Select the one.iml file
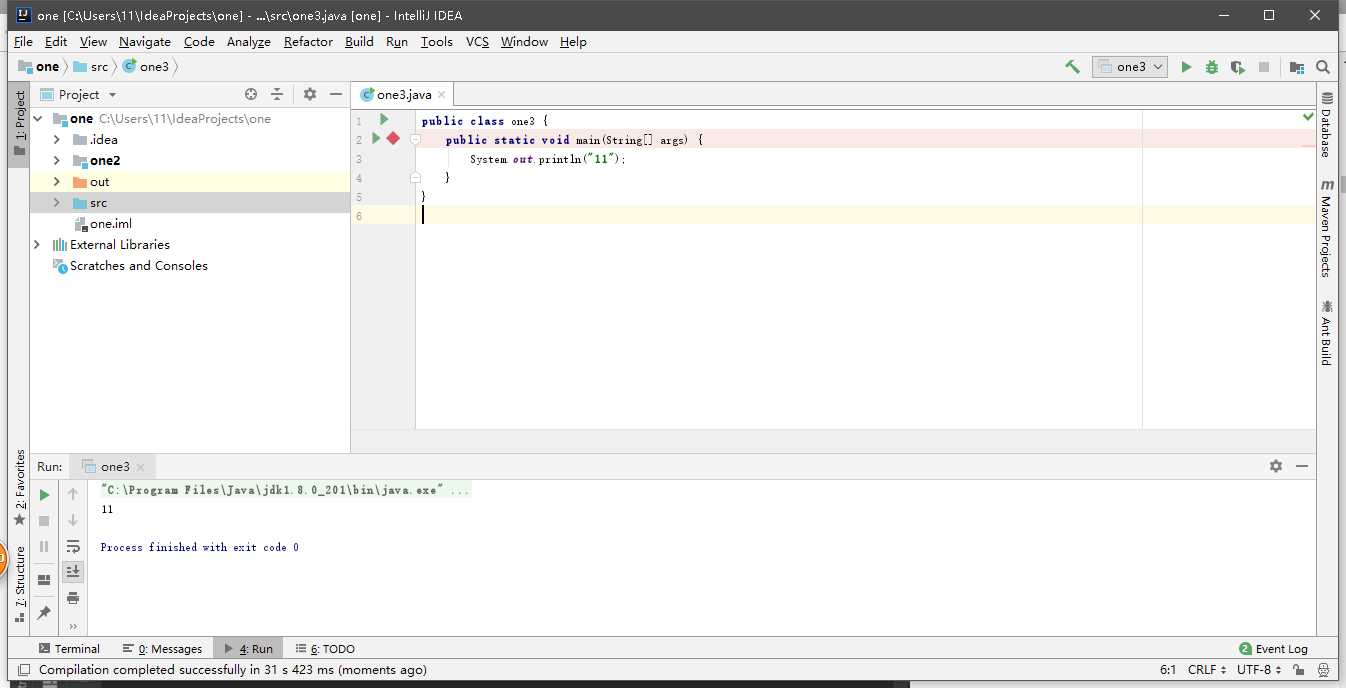The image size is (1346, 688). pos(103,224)
